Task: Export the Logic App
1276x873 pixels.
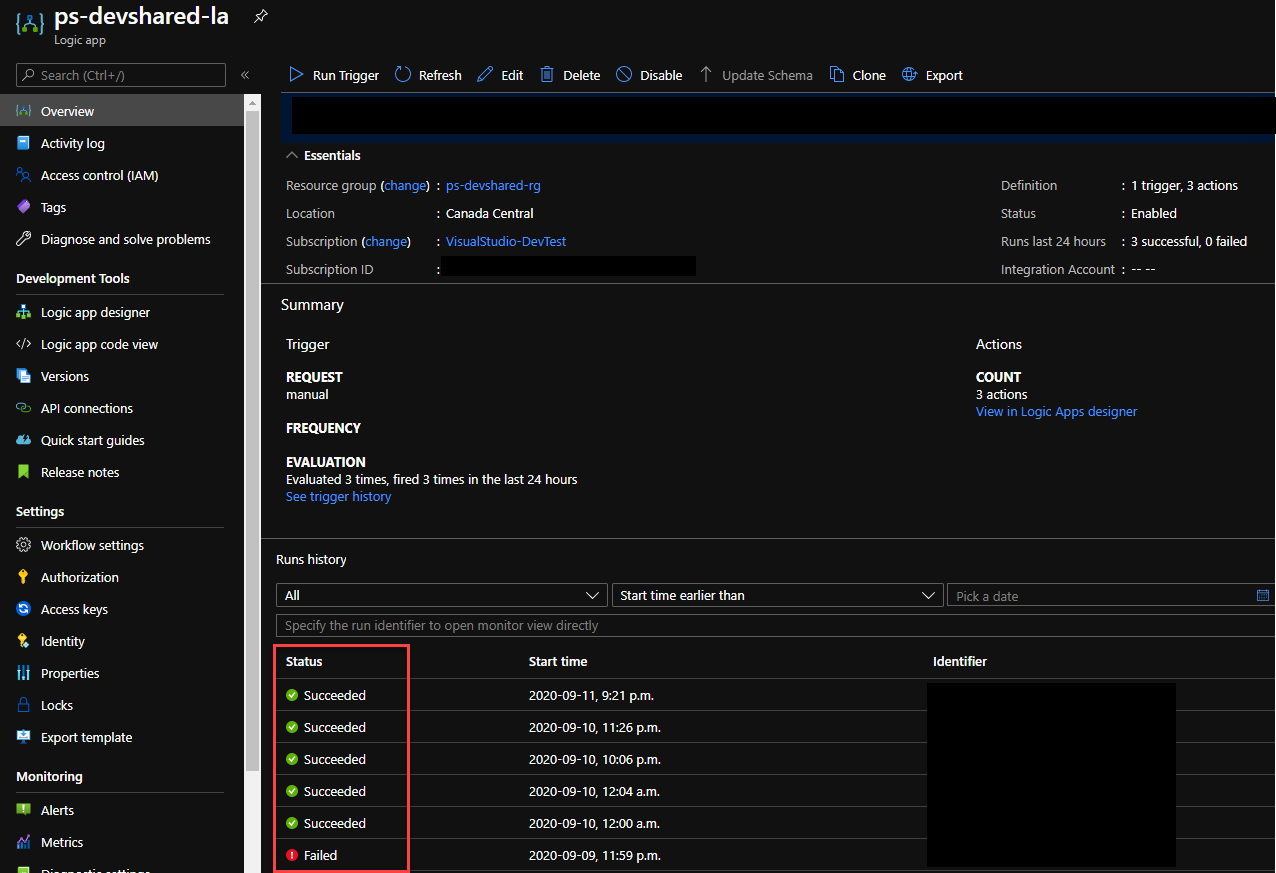Action: click(x=932, y=74)
